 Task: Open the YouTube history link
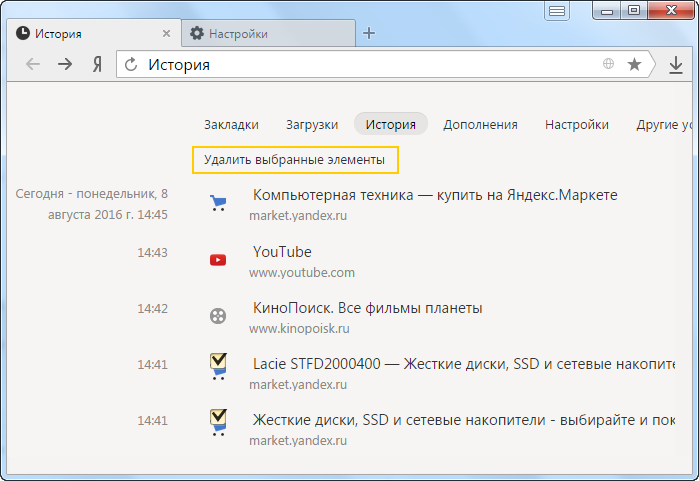point(282,252)
